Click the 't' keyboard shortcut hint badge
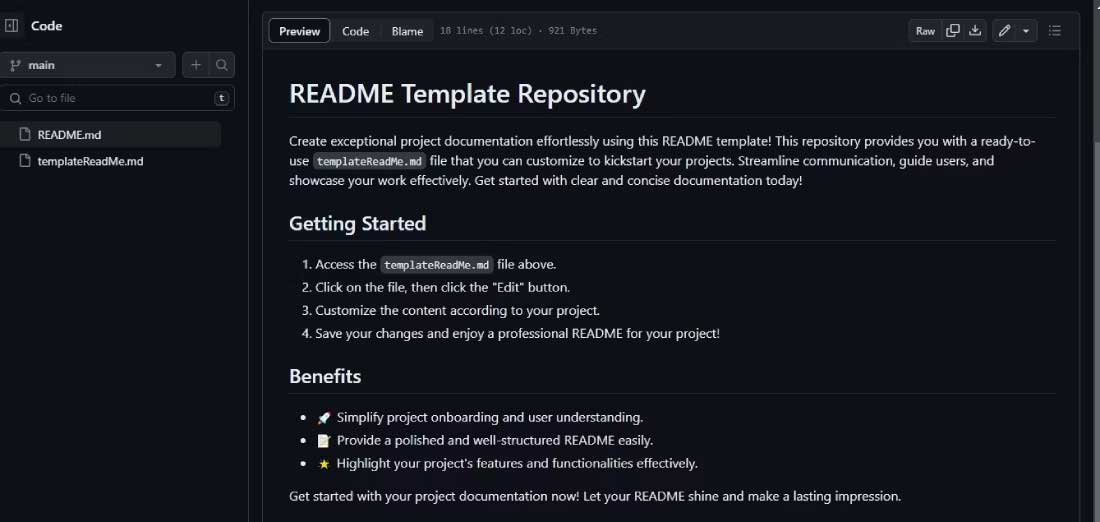Screen dimensions: 1100x522 click(222, 98)
